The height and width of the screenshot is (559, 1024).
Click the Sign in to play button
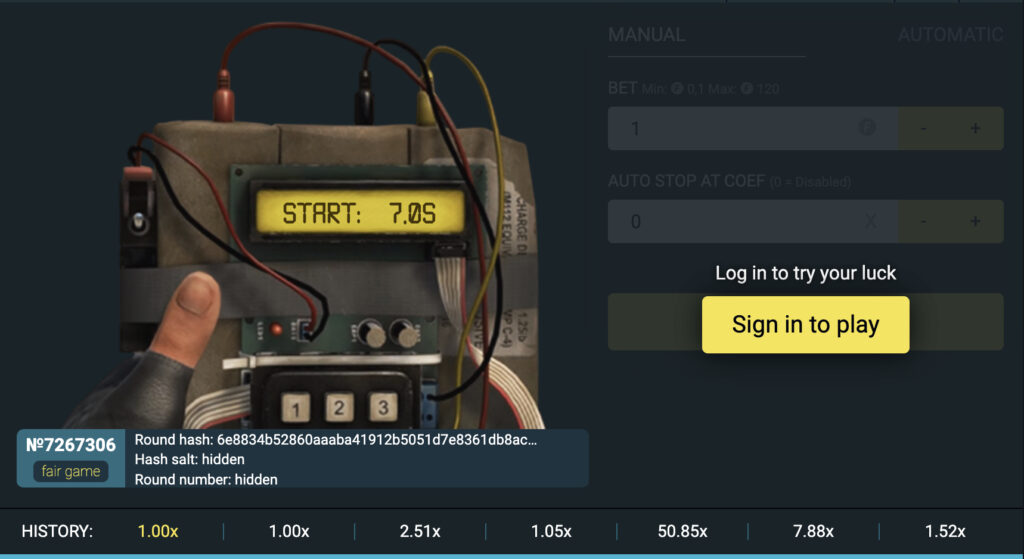click(x=805, y=325)
